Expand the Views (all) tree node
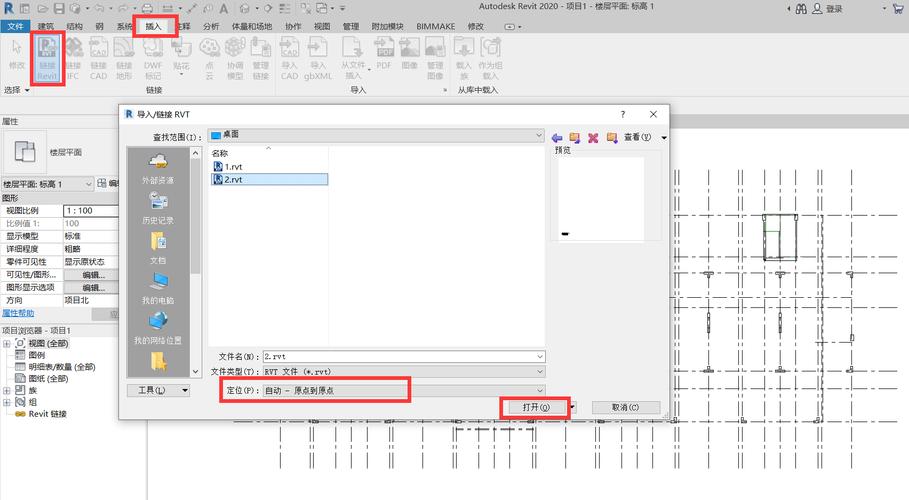Viewport: 909px width, 500px height. pos(6,343)
